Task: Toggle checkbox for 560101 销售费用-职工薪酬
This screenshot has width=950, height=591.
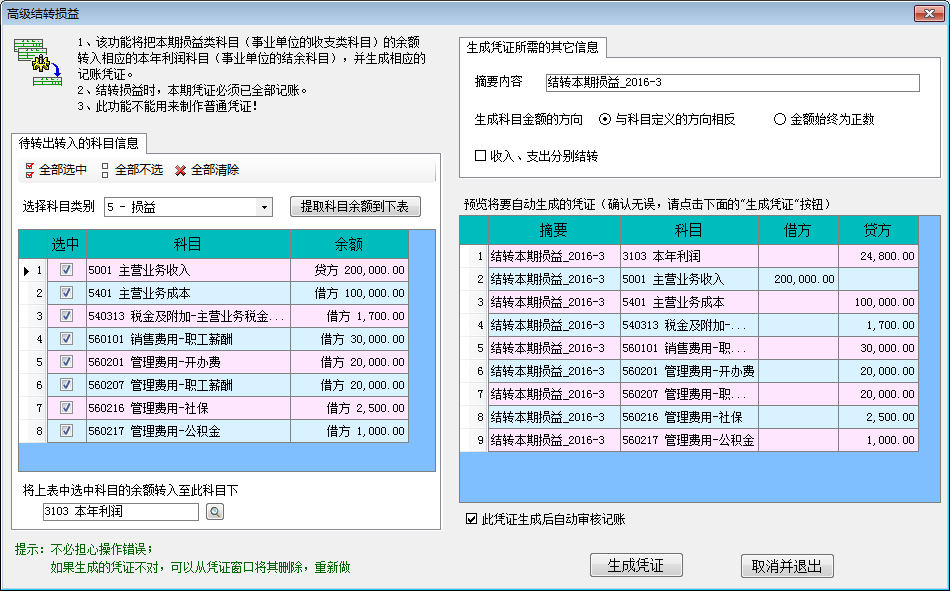Action: [x=67, y=339]
